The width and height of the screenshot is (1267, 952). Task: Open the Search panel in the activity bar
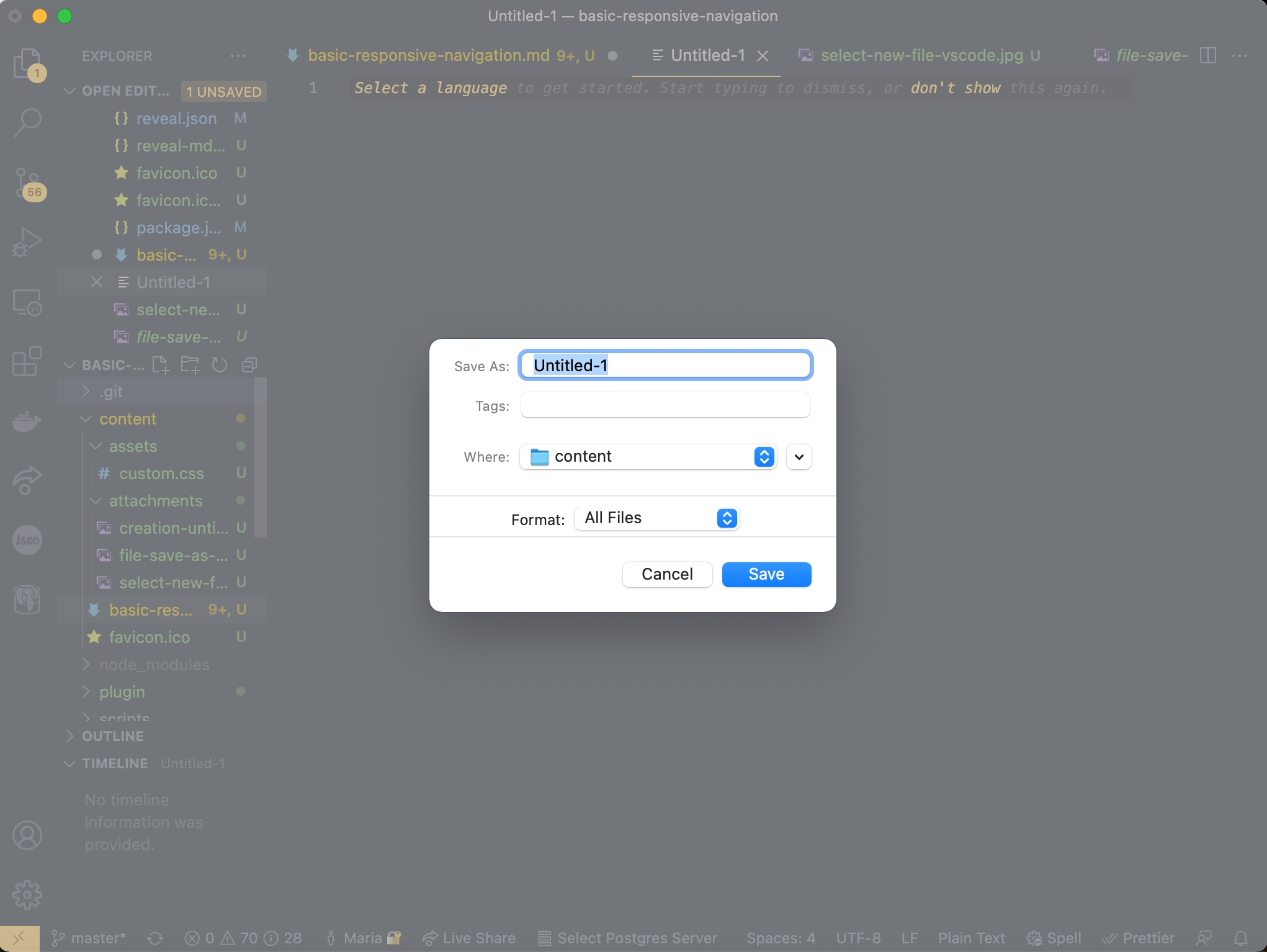point(27,123)
